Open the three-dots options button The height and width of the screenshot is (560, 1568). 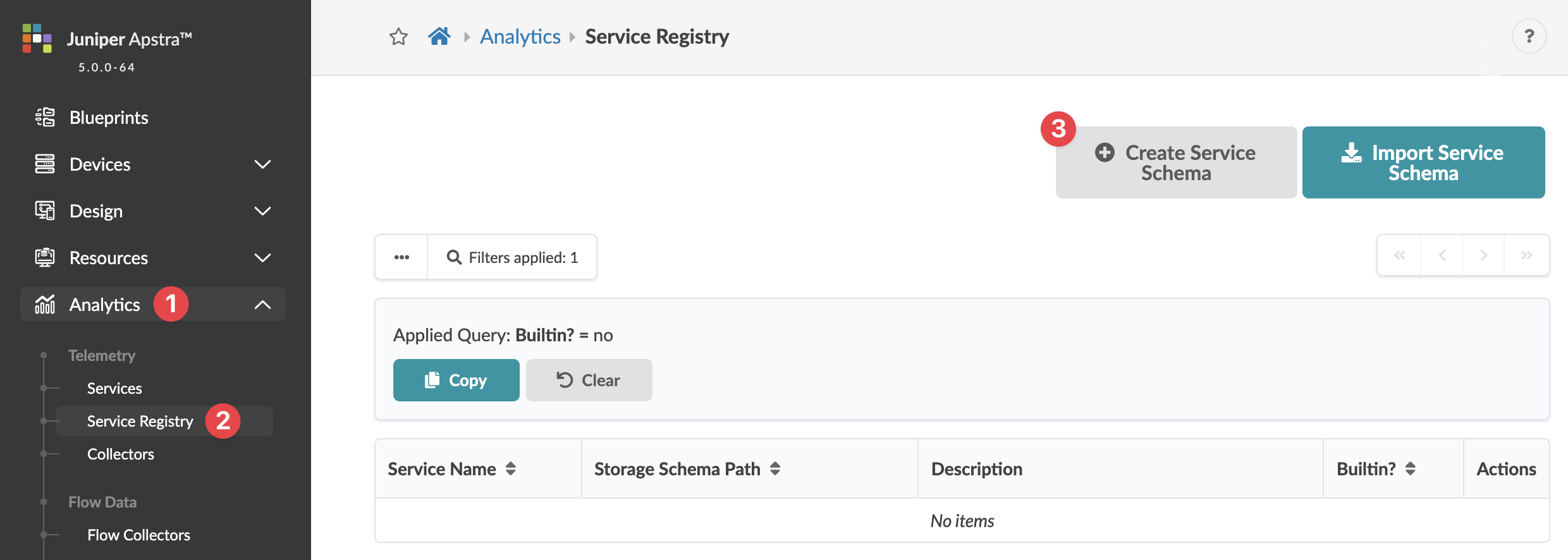pos(401,257)
